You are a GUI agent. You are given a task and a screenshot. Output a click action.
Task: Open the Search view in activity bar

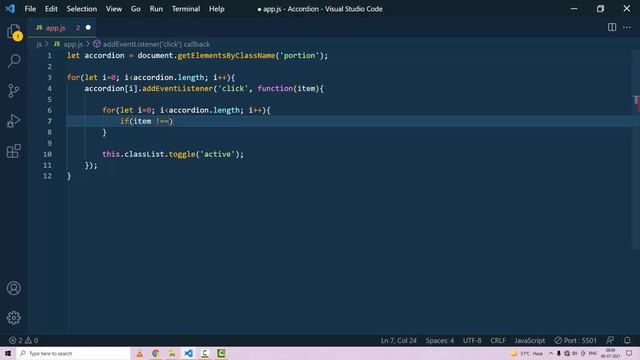pyautogui.click(x=14, y=61)
